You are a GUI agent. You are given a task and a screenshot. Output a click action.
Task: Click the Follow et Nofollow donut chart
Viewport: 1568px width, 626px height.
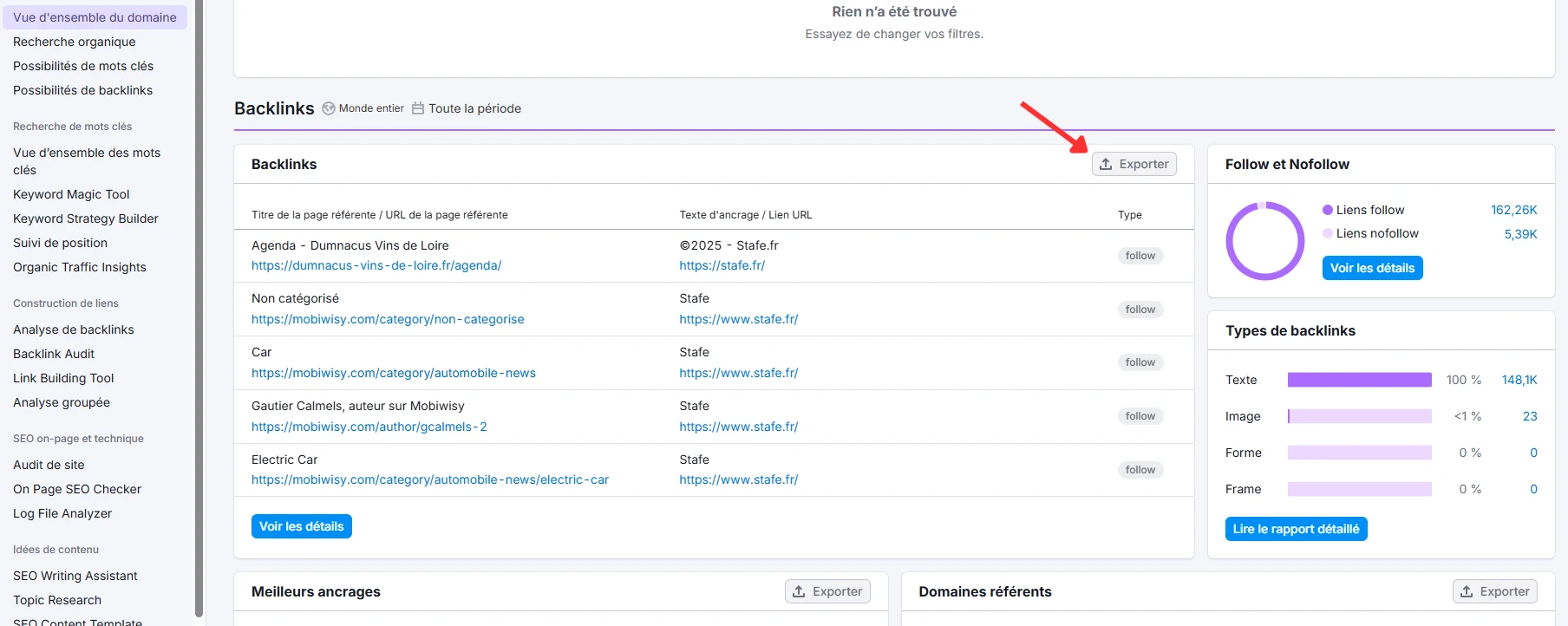tap(1265, 241)
